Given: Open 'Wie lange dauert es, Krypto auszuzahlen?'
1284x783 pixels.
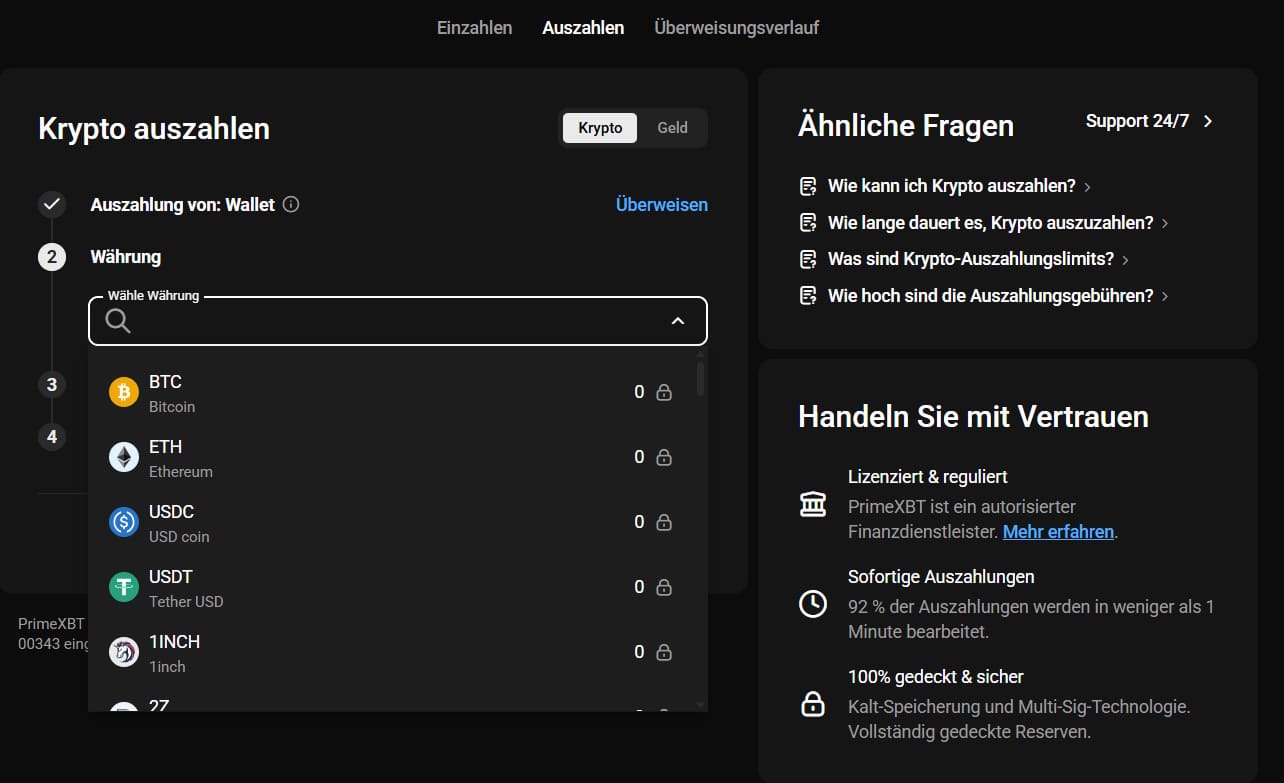Looking at the screenshot, I should [990, 223].
